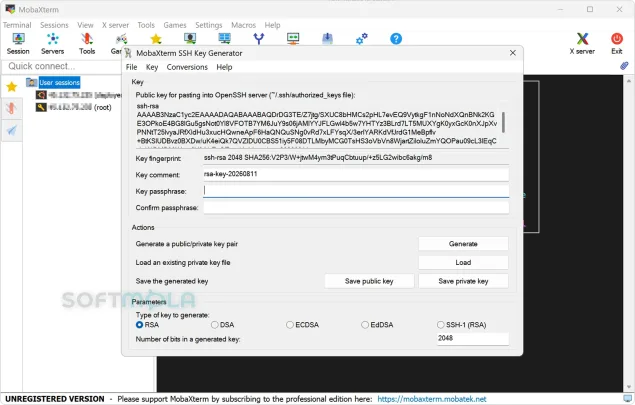Click the public key text area
Image resolution: width=635 pixels, height=405 pixels.
point(318,124)
